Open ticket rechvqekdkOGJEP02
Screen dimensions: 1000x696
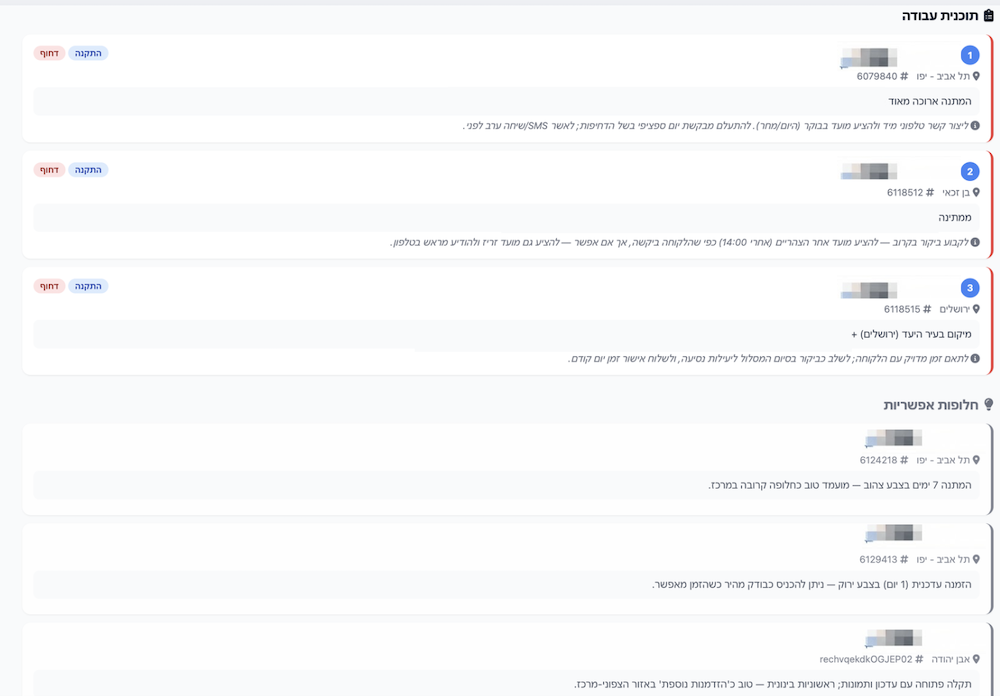(x=865, y=660)
